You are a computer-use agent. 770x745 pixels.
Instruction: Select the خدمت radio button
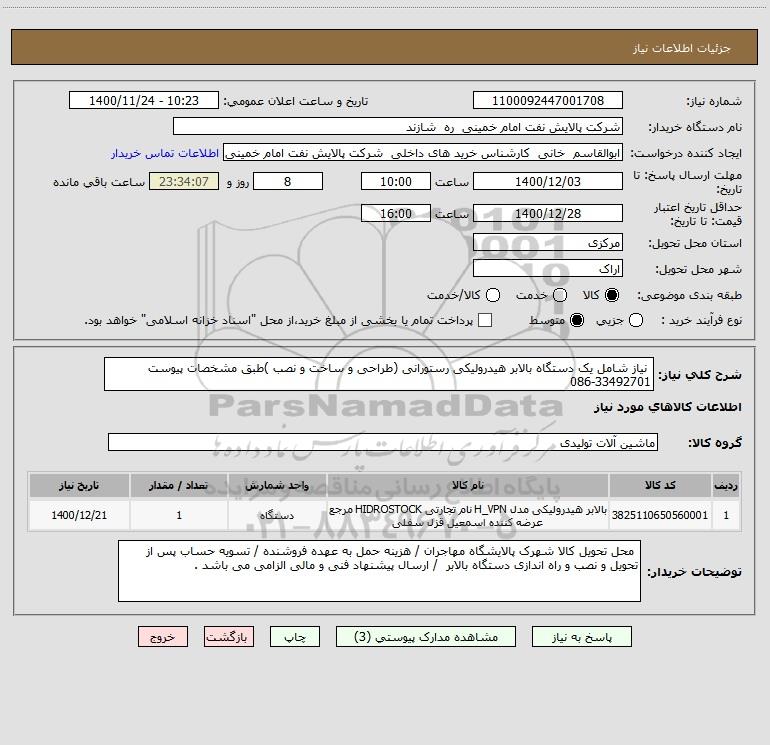(560, 295)
